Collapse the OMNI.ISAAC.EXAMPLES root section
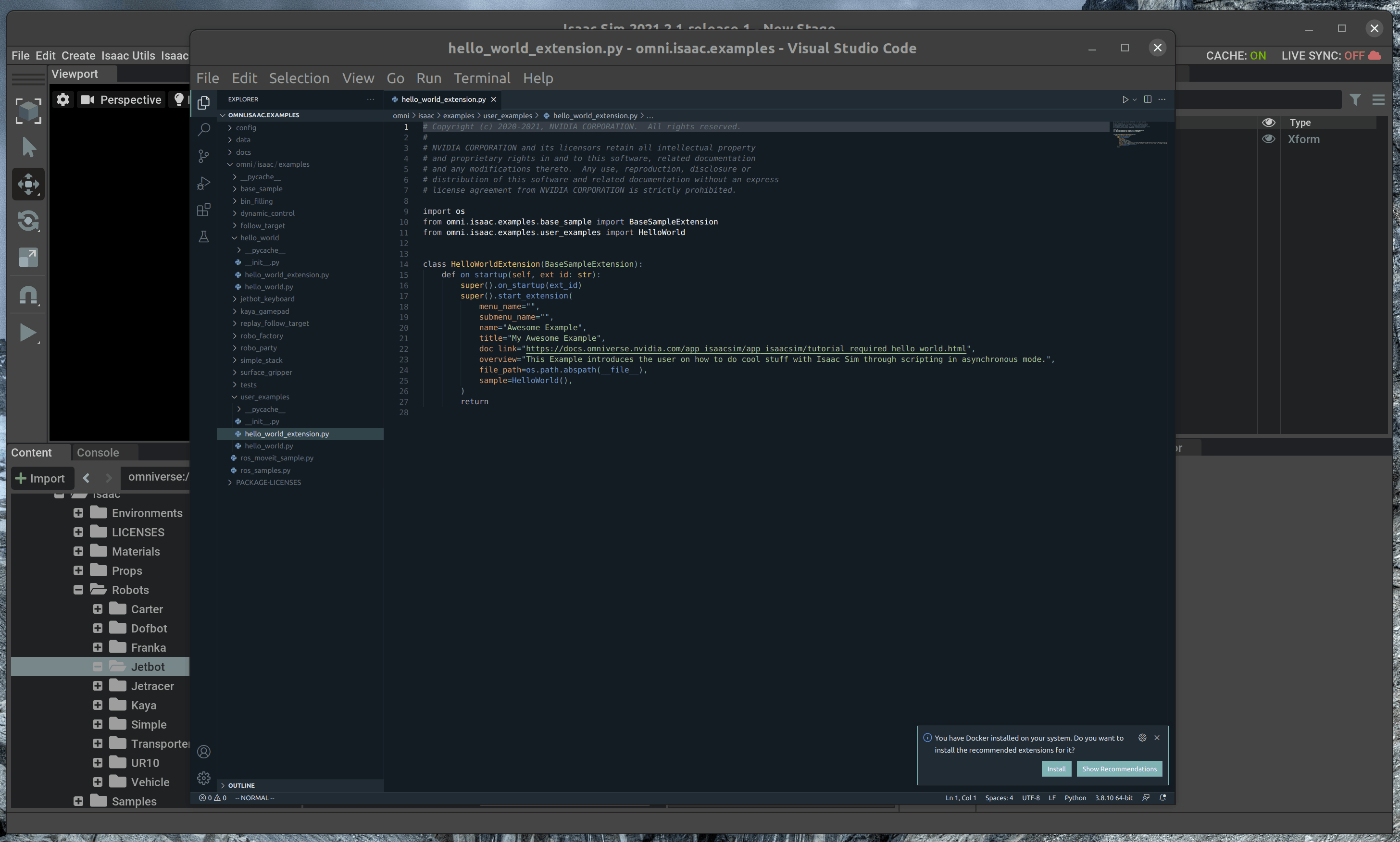 point(300,115)
